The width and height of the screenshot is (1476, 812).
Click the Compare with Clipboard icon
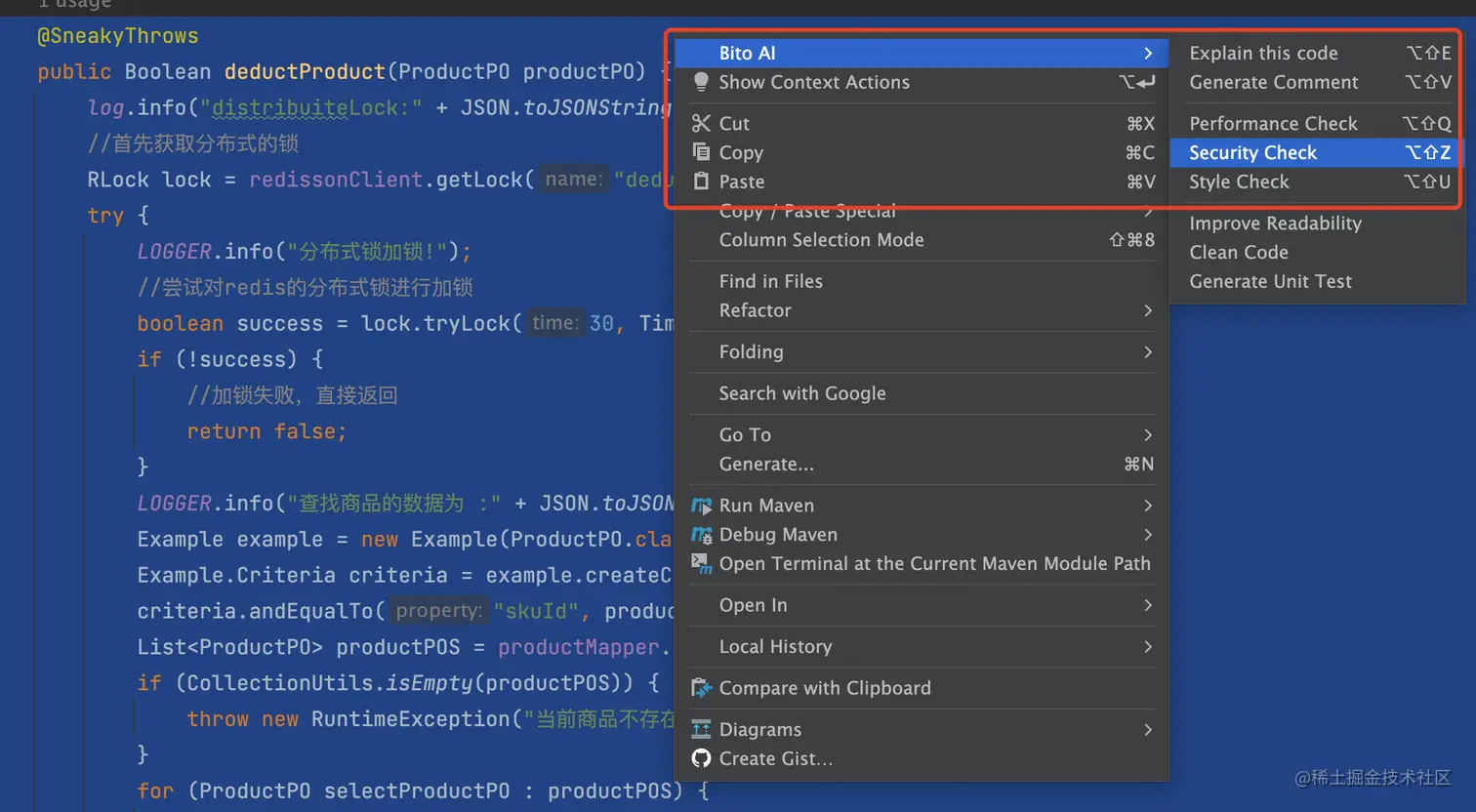(x=701, y=688)
